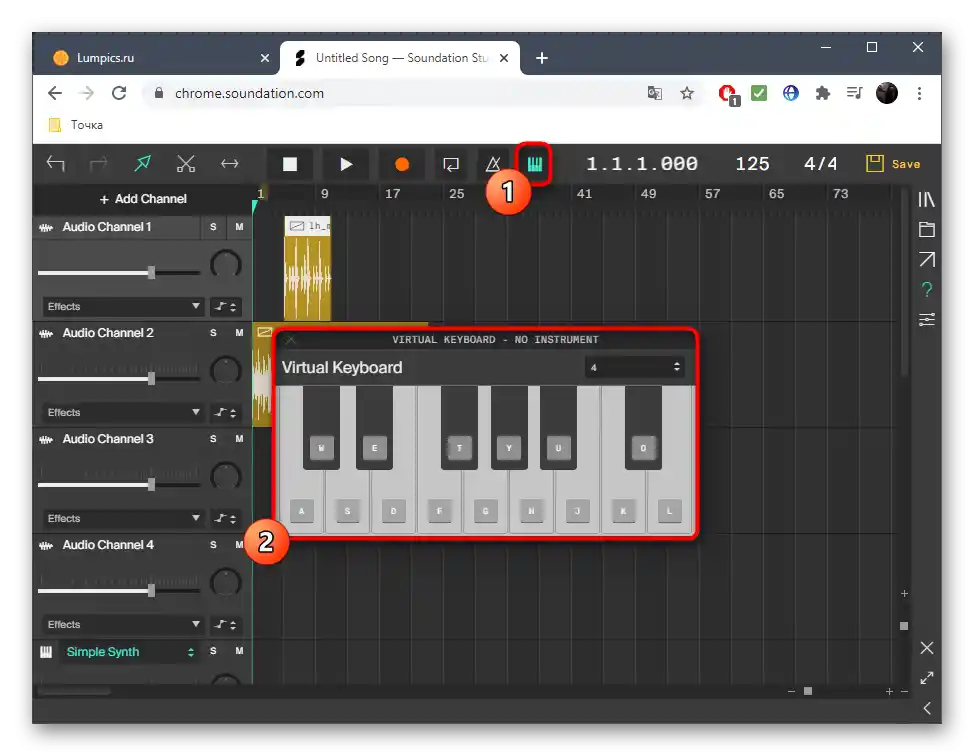Click the export arrow sidebar icon
Image resolution: width=974 pixels, height=756 pixels.
(926, 259)
